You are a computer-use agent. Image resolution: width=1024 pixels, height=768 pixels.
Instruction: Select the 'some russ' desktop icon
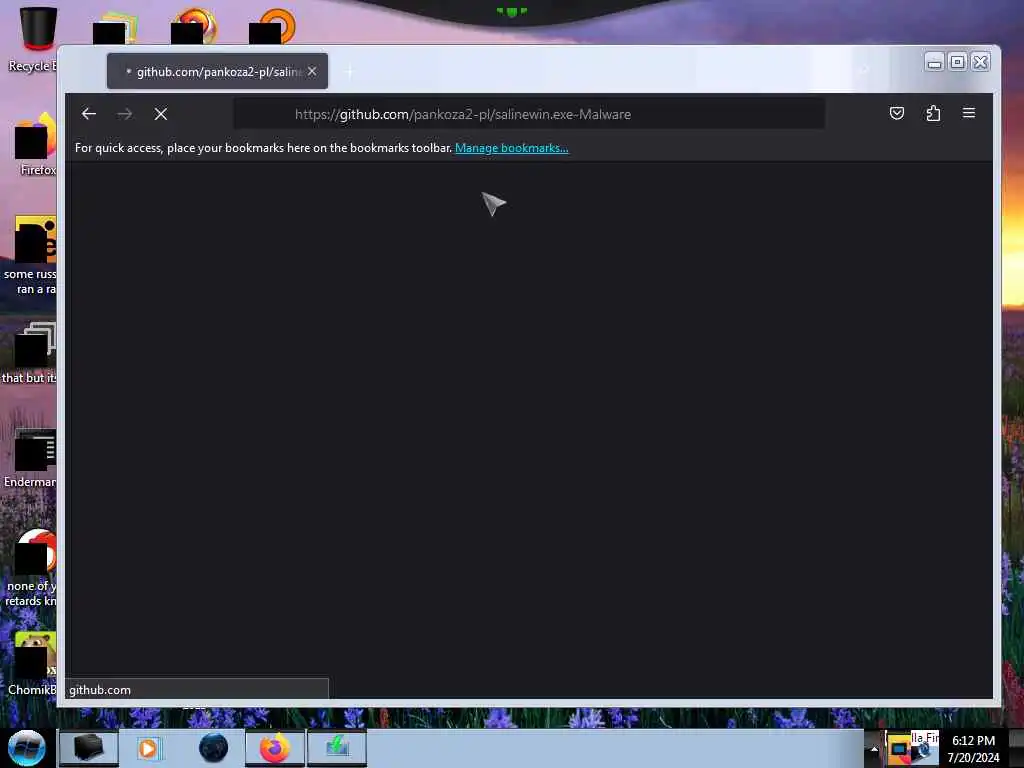31,255
